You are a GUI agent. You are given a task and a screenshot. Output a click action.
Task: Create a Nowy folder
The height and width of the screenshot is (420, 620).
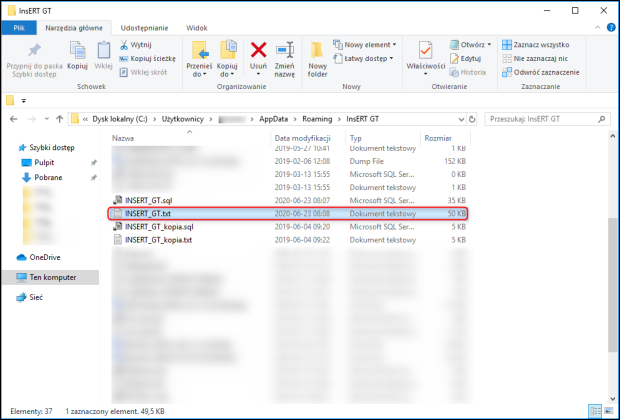pyautogui.click(x=317, y=59)
